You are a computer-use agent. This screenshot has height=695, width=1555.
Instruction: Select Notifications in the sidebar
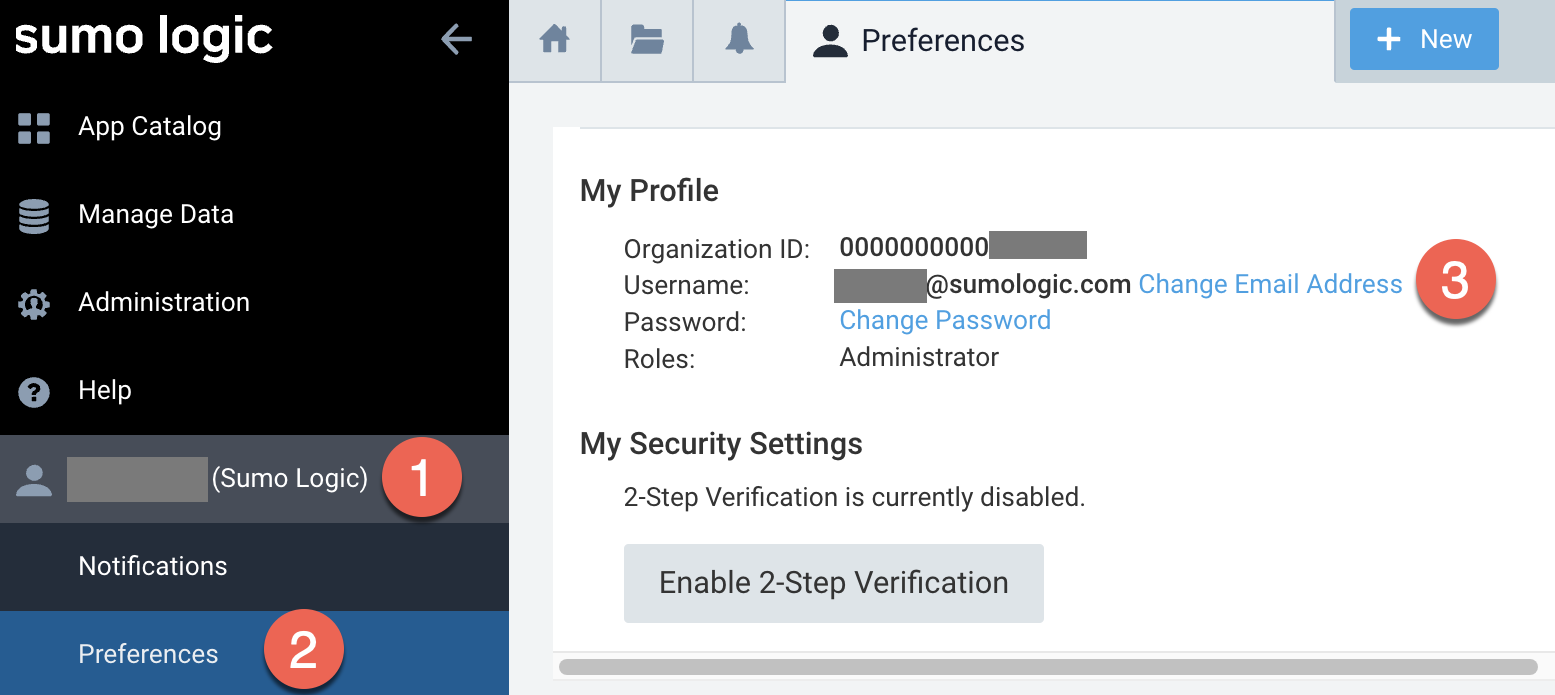click(x=153, y=566)
